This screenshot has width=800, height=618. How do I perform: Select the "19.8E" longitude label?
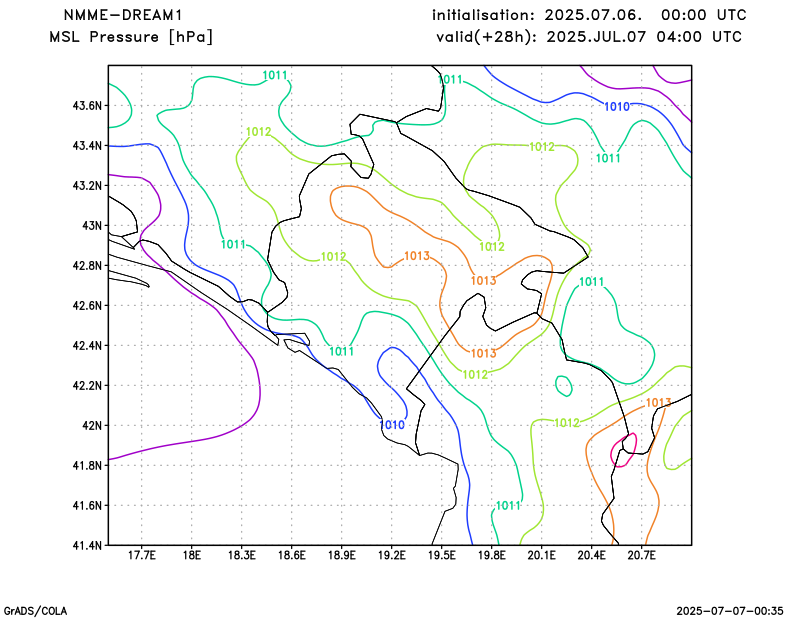[491, 555]
